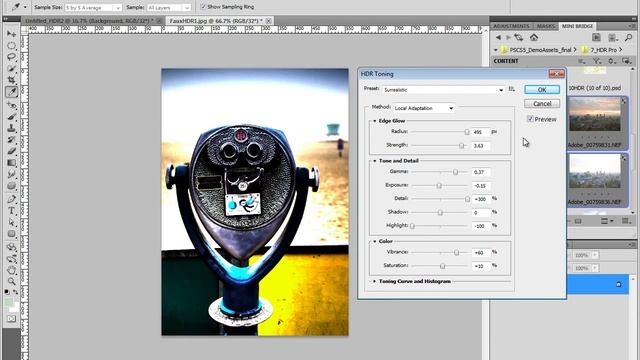Switch to Untitled_HDR2 document tab
This screenshot has height=360, width=640.
point(89,20)
